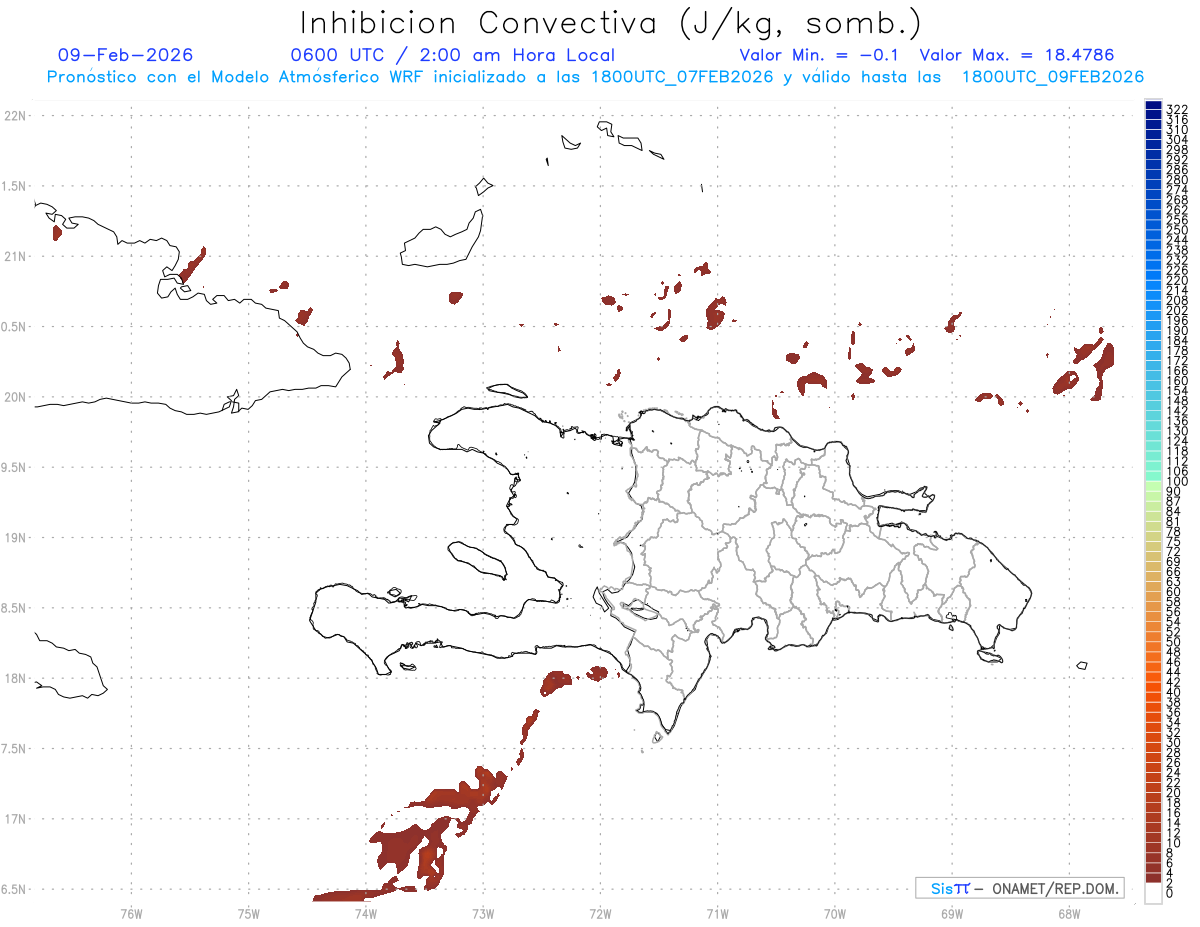Click the "0" value at the color scale bottom
The image size is (1200, 927).
coord(1170,892)
